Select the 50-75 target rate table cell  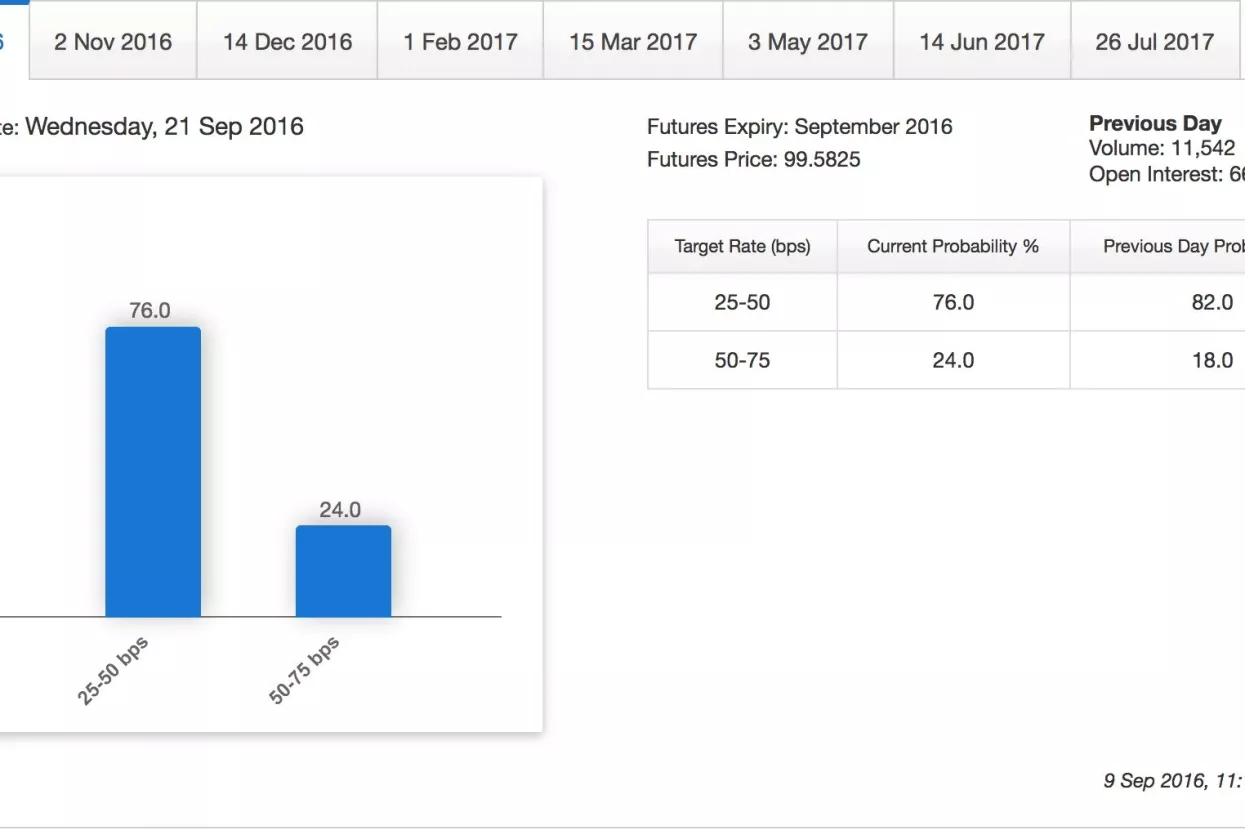pyautogui.click(x=742, y=360)
